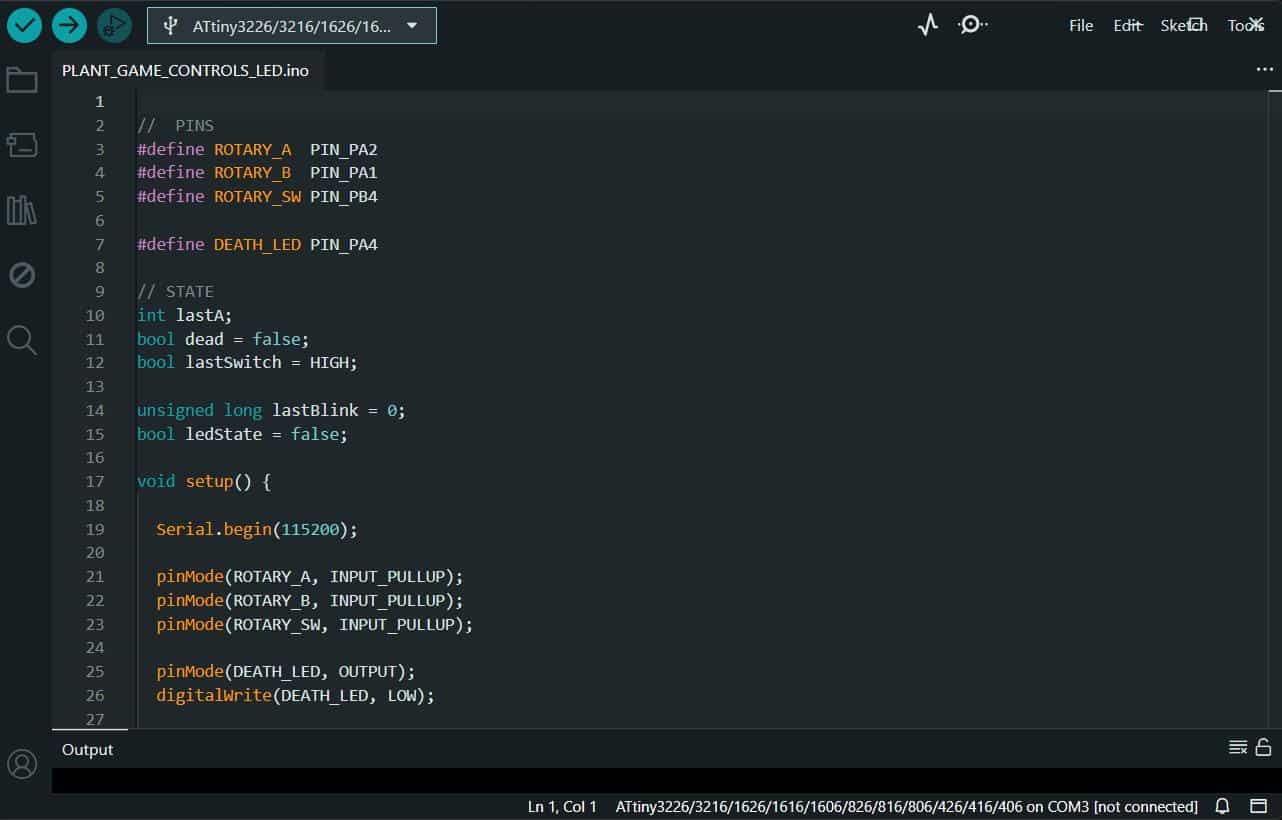
Task: Open the Library Manager books icon
Action: click(x=22, y=210)
